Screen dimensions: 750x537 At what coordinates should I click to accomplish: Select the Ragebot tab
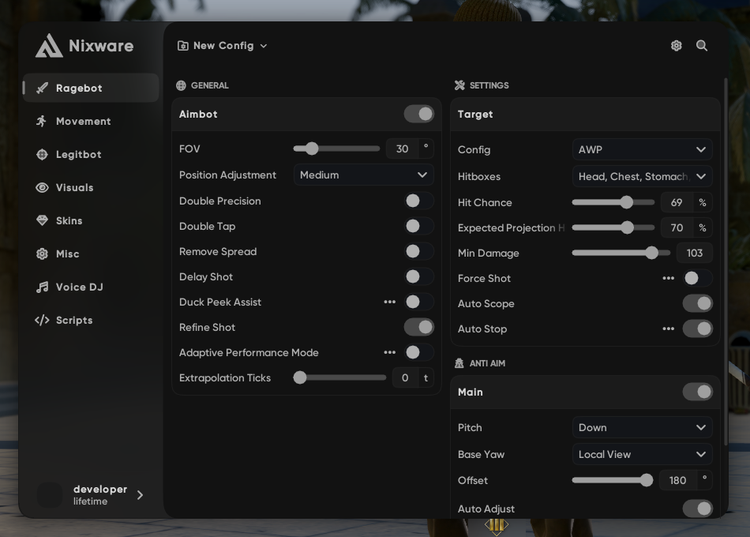click(91, 88)
